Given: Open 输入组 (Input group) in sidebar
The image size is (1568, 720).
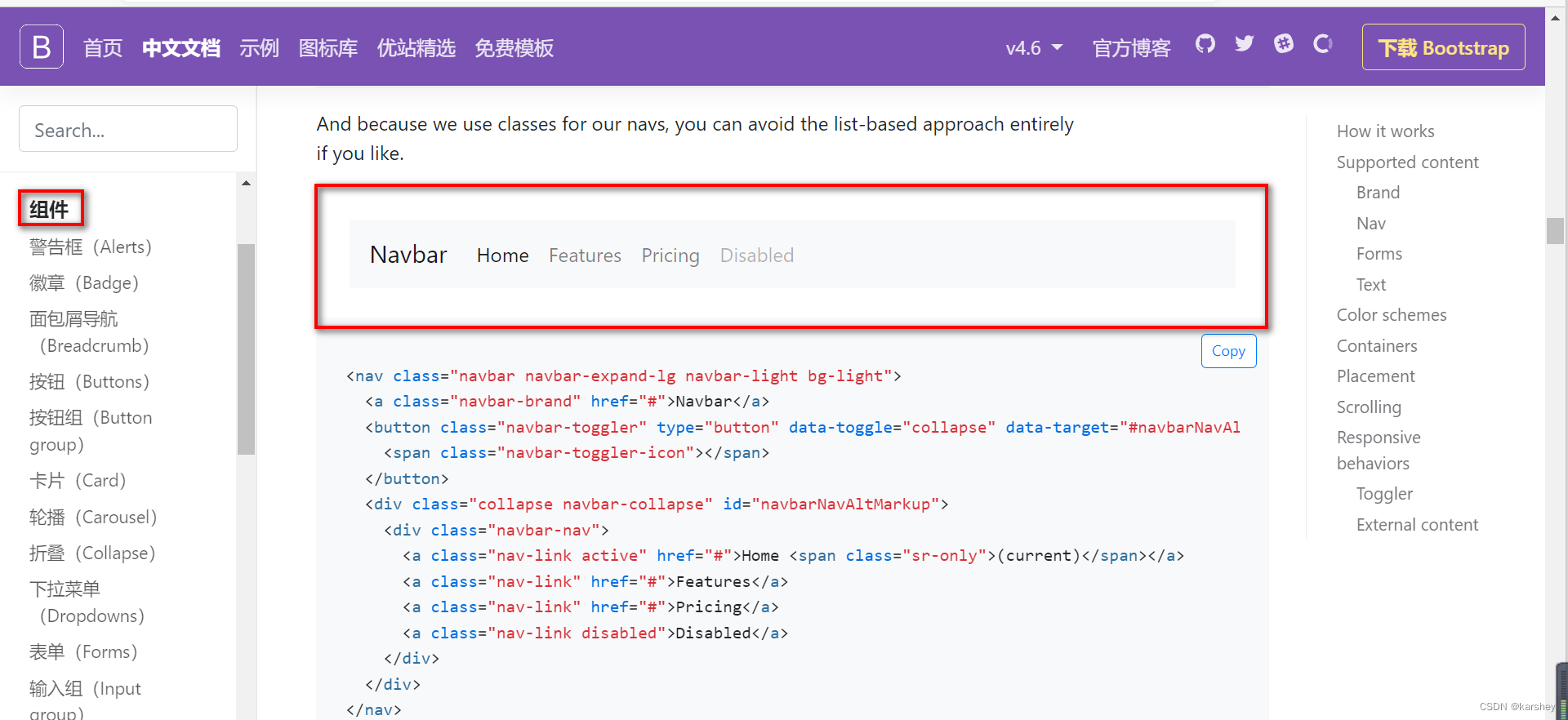Looking at the screenshot, I should tap(85, 700).
